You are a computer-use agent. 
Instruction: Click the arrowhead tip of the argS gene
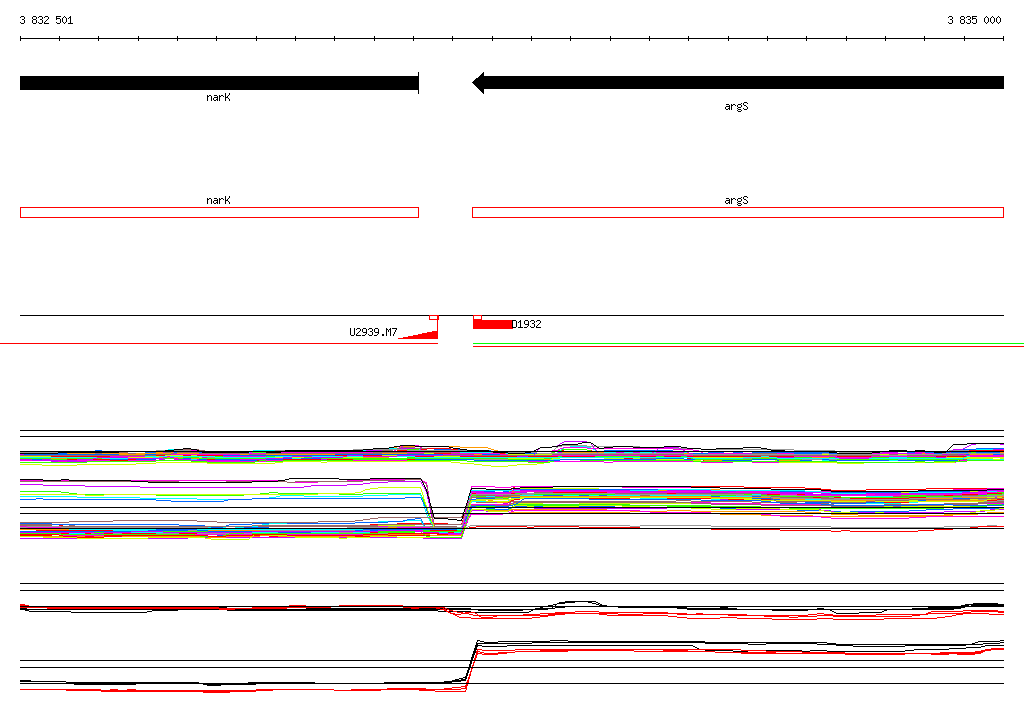477,83
